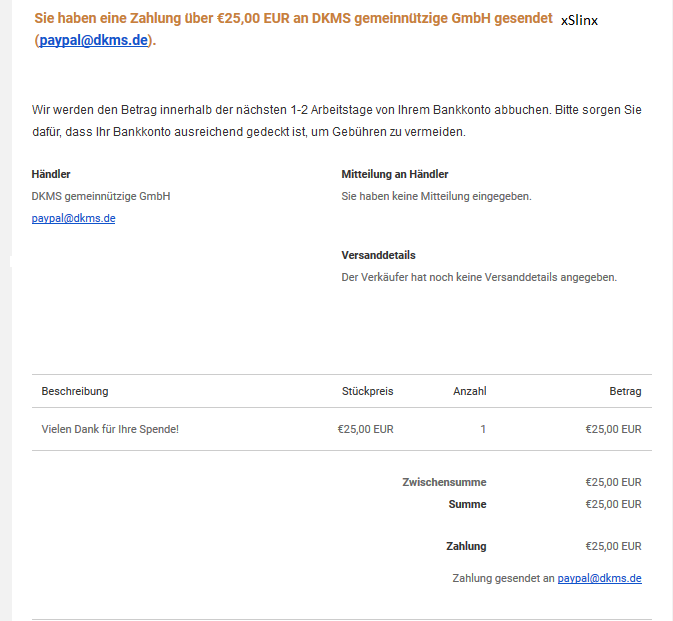Click the quantity value 1 in table
Image resolution: width=673 pixels, height=621 pixels.
483,429
